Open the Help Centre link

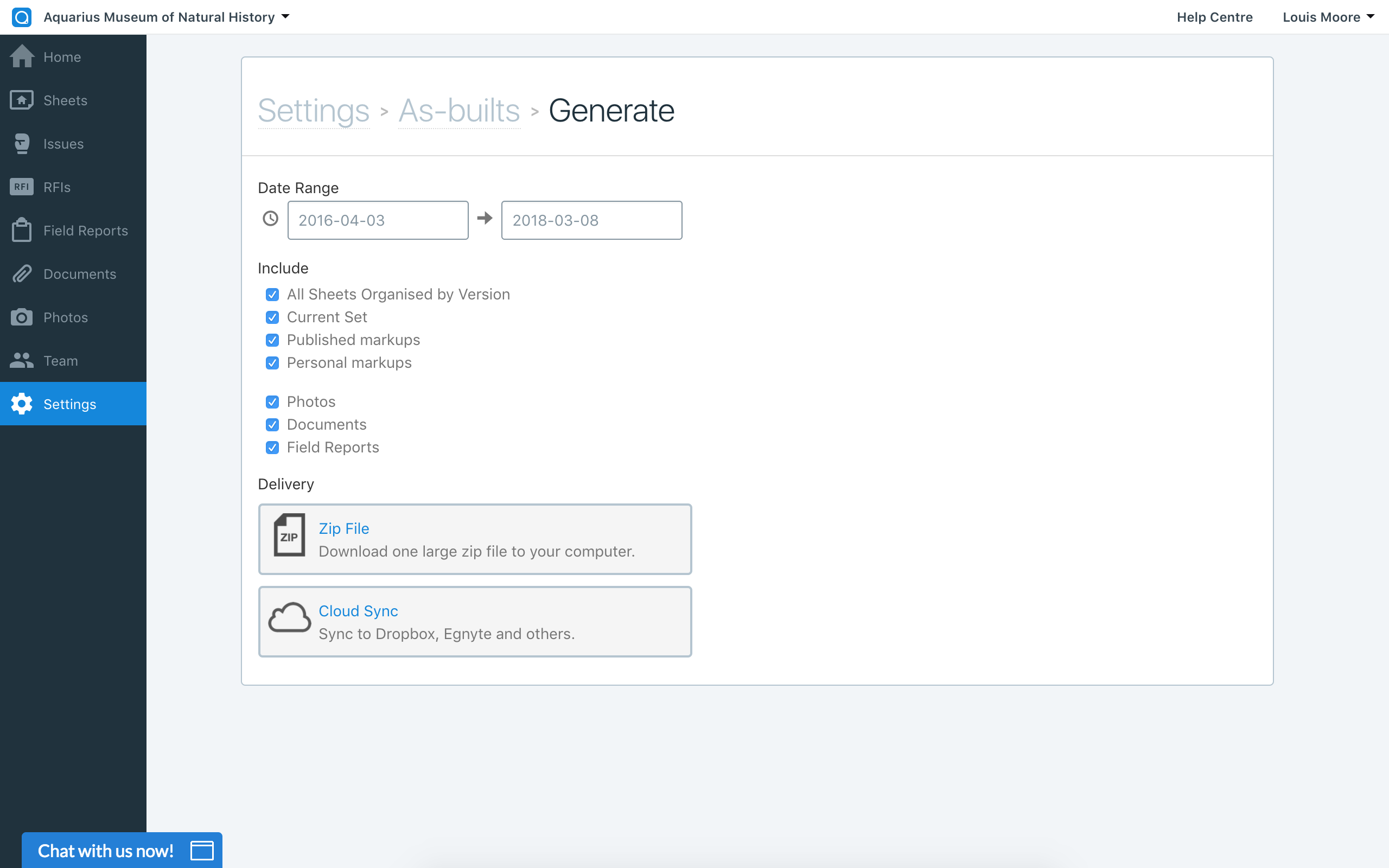(1214, 17)
